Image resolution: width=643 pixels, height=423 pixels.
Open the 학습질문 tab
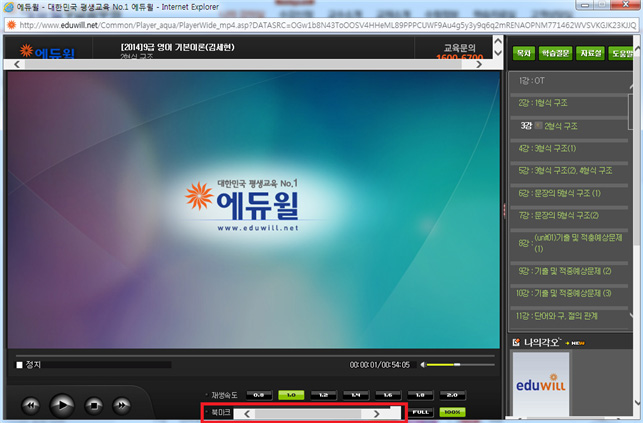click(x=555, y=53)
